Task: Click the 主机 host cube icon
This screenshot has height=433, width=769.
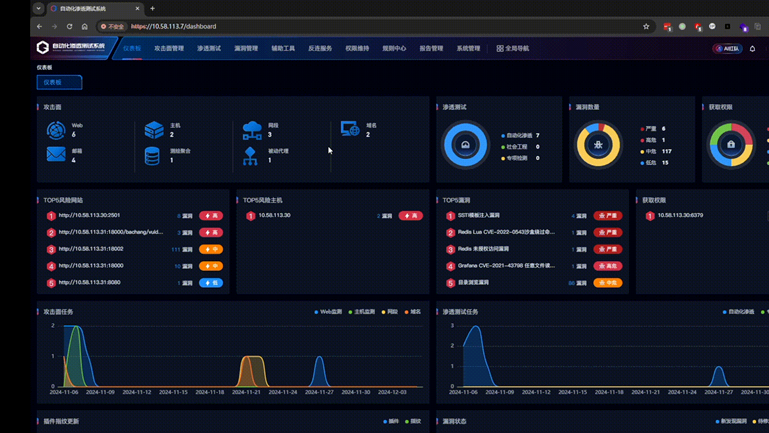Action: tap(153, 130)
